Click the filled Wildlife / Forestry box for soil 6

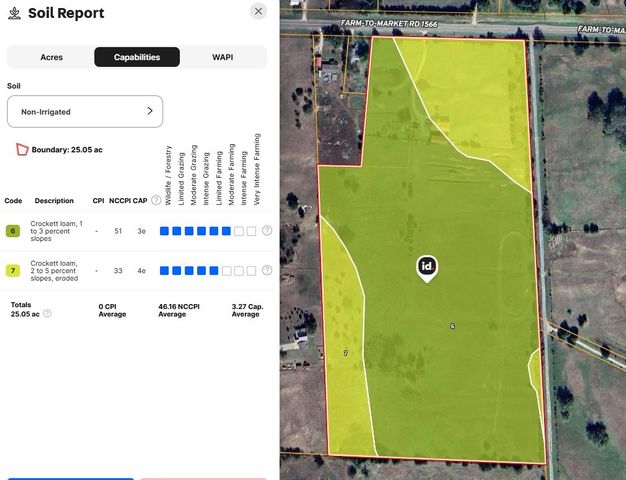[165, 231]
